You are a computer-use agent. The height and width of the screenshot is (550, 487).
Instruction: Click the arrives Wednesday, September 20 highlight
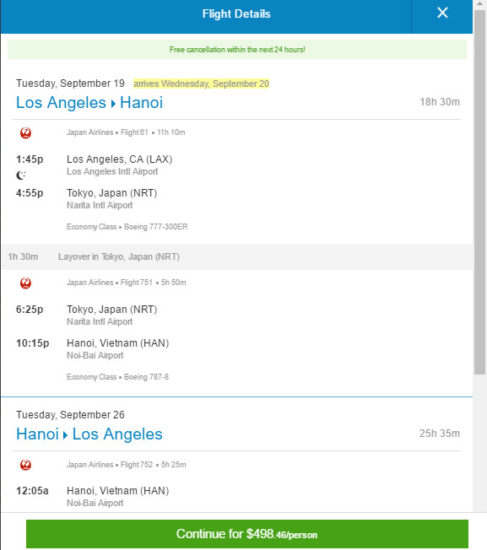click(x=201, y=83)
